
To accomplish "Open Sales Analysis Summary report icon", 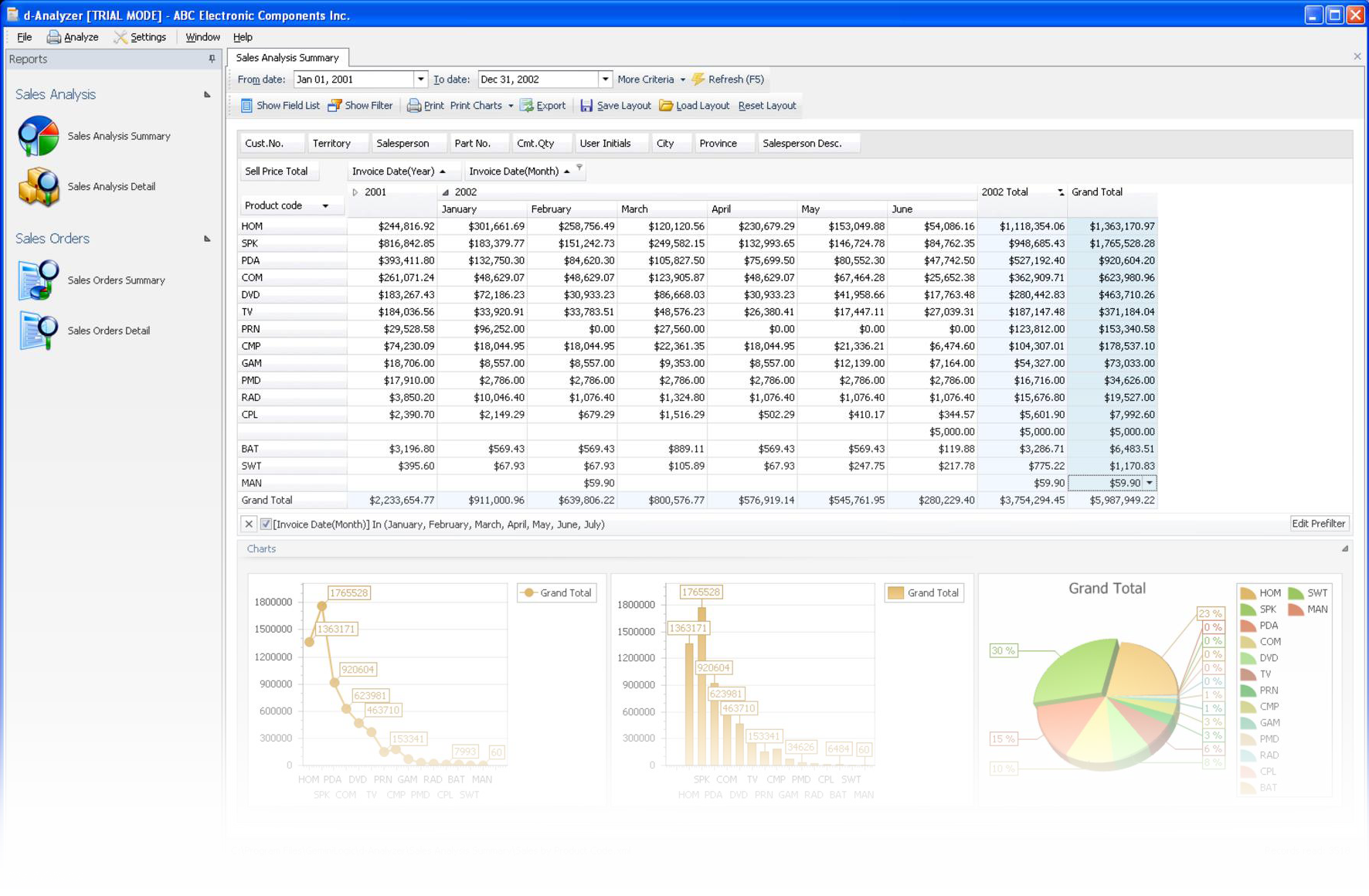I will [39, 136].
